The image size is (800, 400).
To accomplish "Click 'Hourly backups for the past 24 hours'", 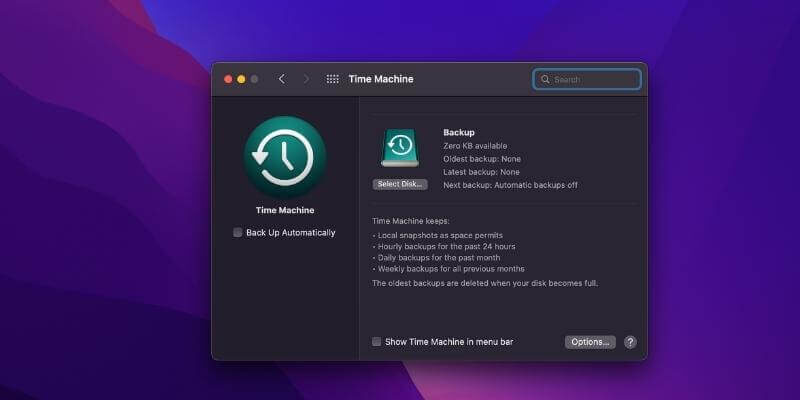I will pyautogui.click(x=444, y=246).
